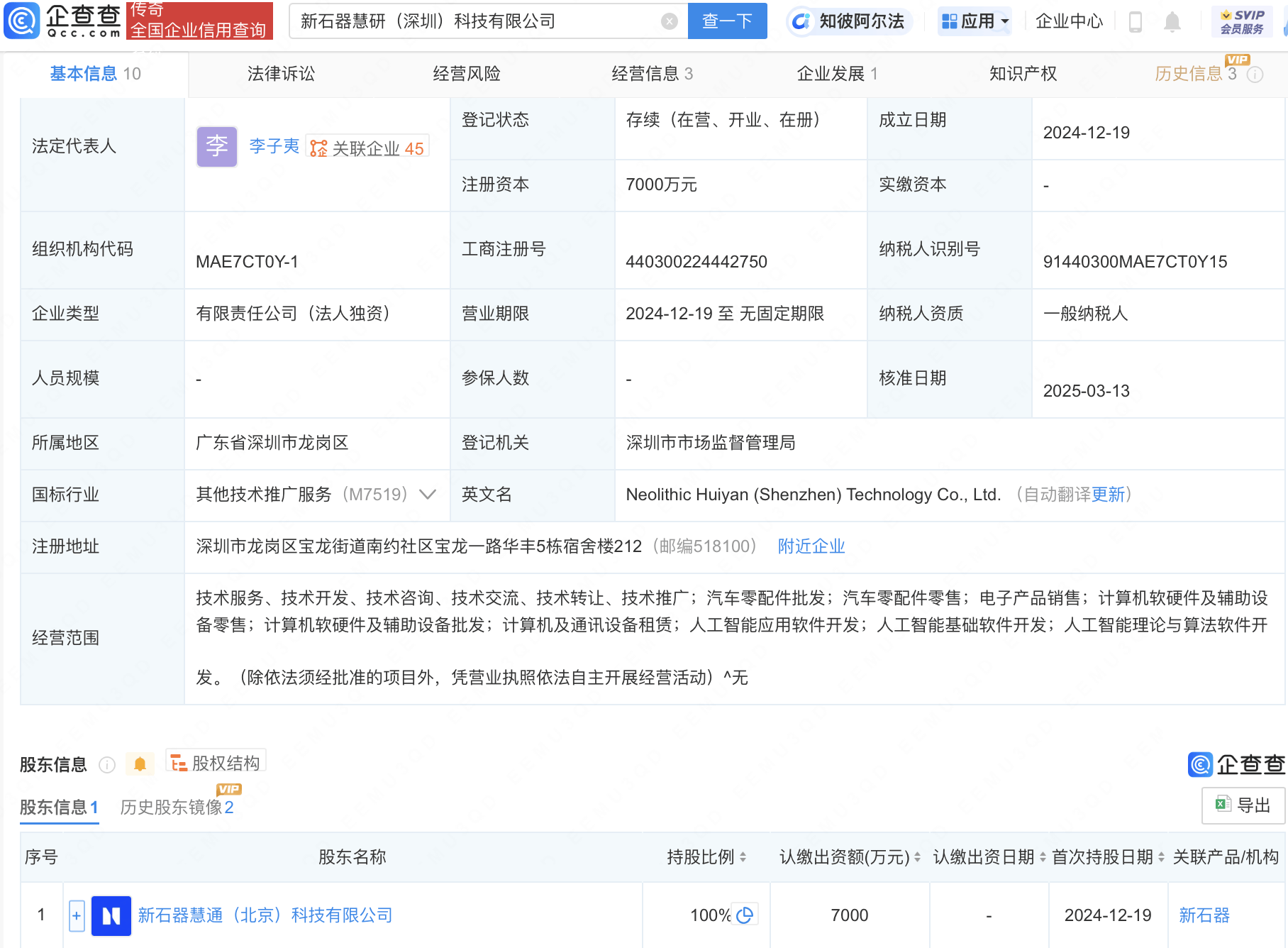
Task: Click 存续（在营、开业、在册）status value
Action: click(723, 120)
